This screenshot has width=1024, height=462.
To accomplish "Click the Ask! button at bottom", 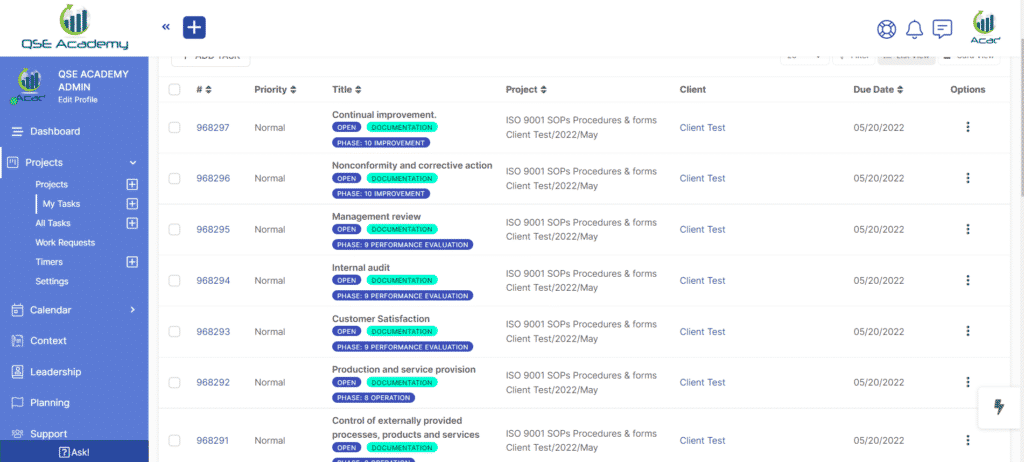I will [74, 452].
